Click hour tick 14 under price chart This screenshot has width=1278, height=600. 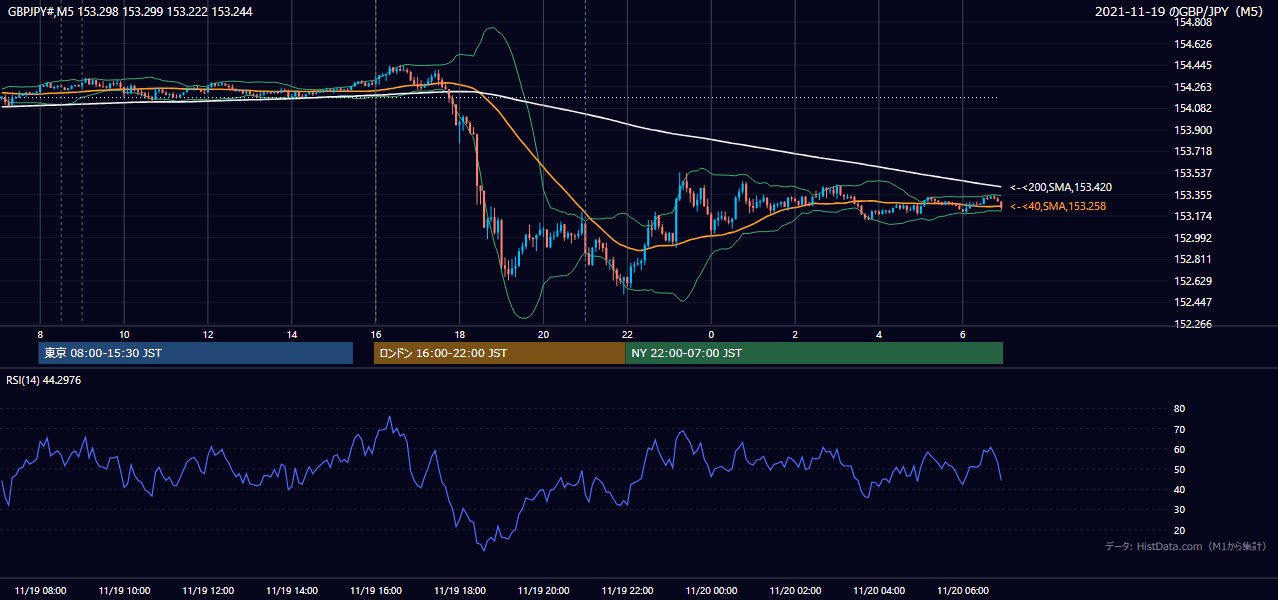pyautogui.click(x=292, y=334)
